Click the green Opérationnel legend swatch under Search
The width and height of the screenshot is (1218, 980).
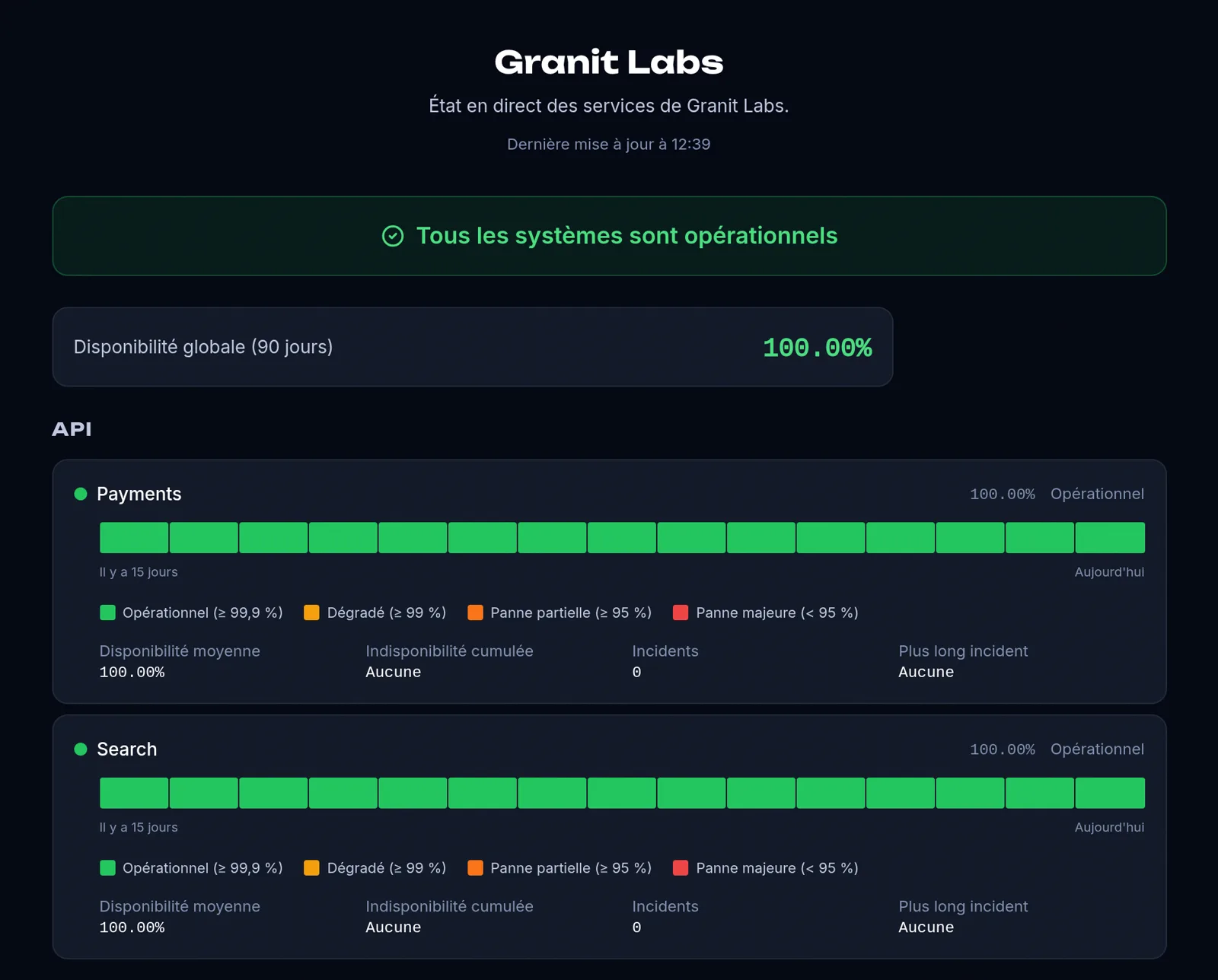[x=107, y=868]
